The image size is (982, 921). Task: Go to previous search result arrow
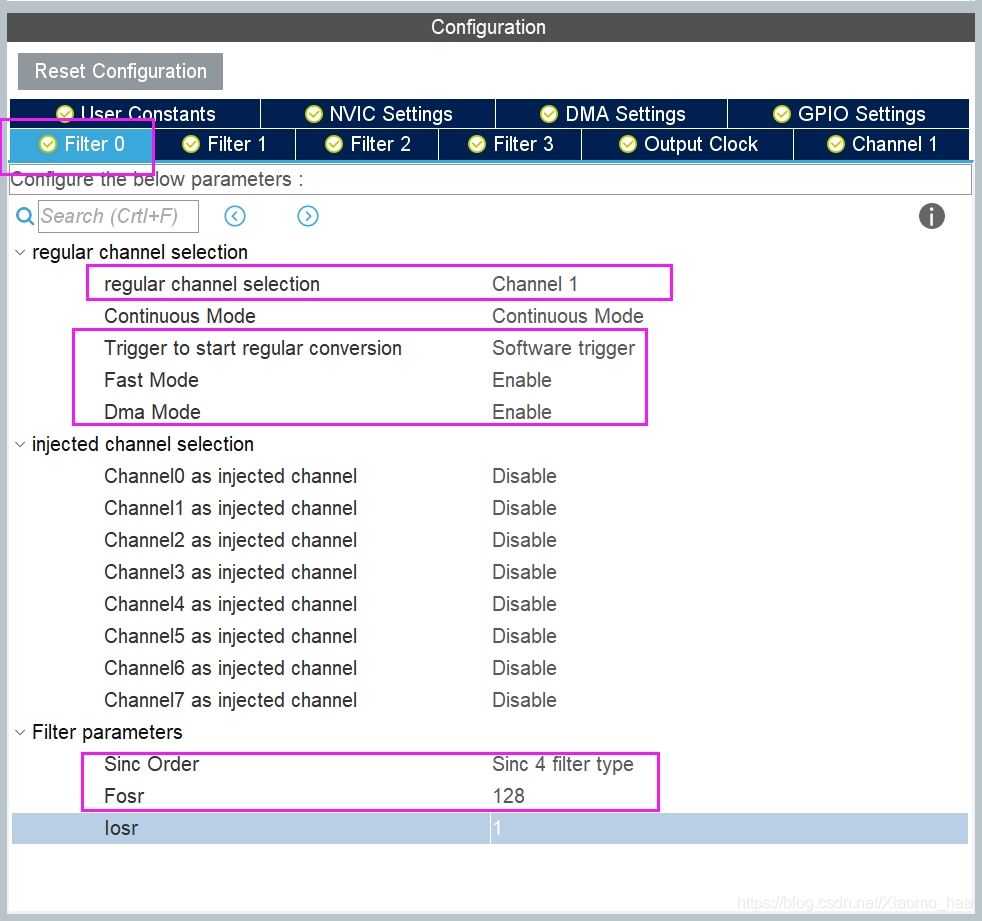point(235,216)
